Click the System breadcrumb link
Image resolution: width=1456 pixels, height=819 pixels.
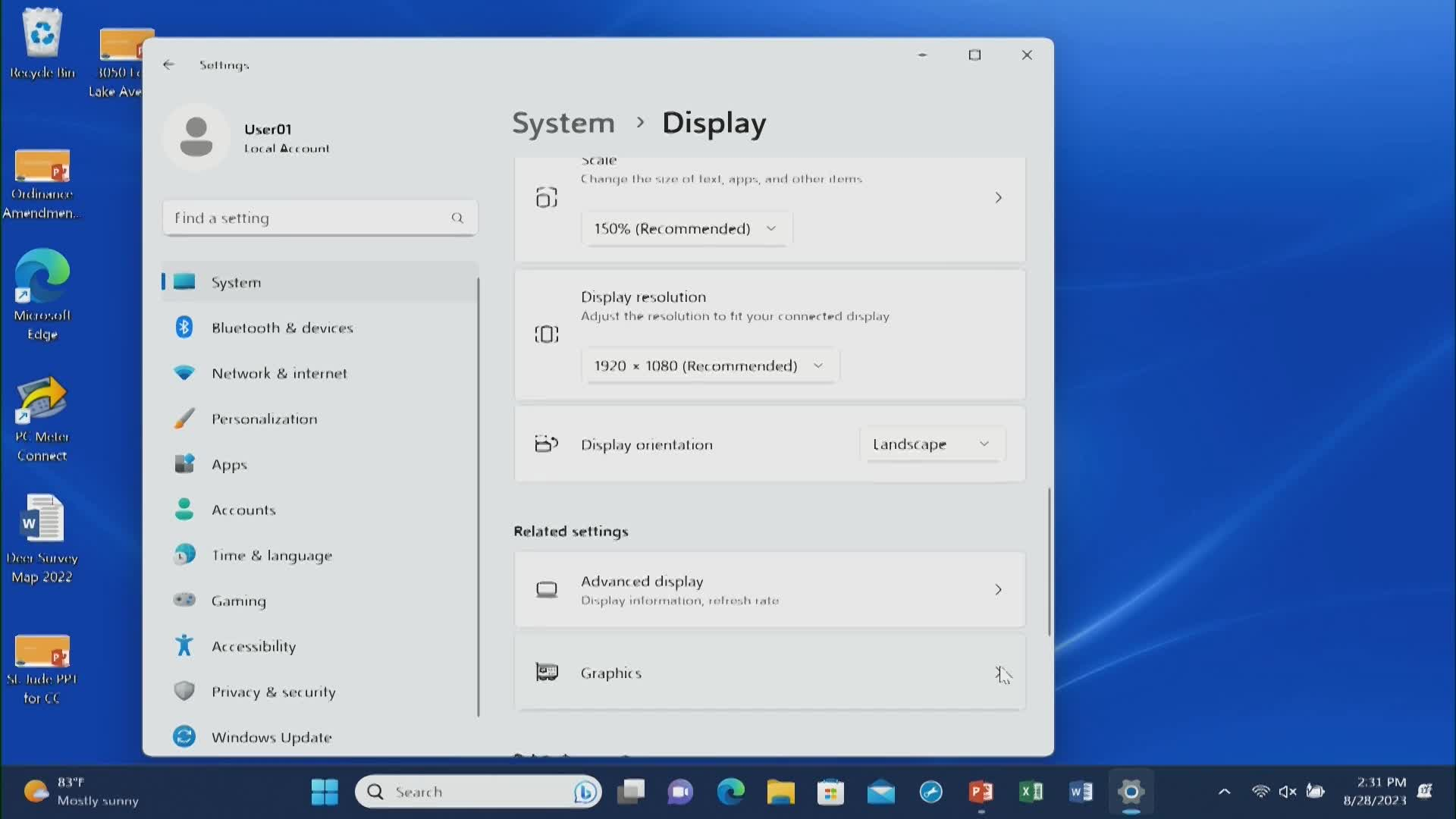[563, 123]
